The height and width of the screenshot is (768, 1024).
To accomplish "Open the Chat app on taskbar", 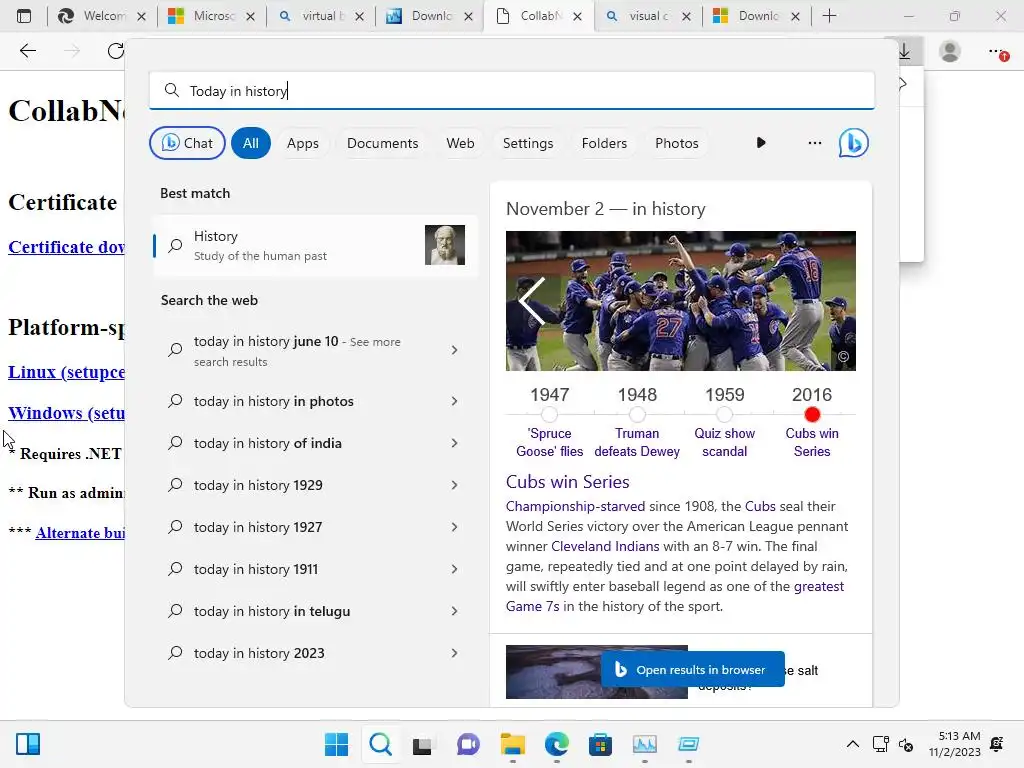I will (x=468, y=744).
